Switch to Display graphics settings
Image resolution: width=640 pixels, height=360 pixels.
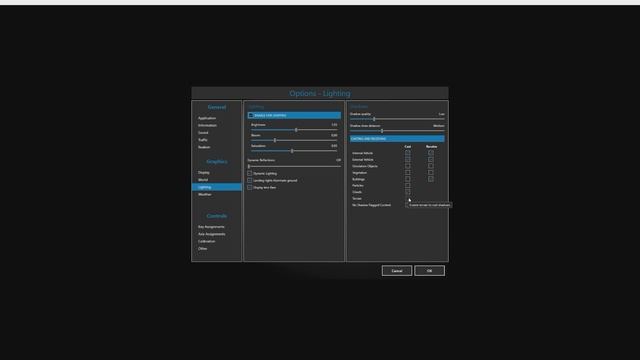coord(204,173)
